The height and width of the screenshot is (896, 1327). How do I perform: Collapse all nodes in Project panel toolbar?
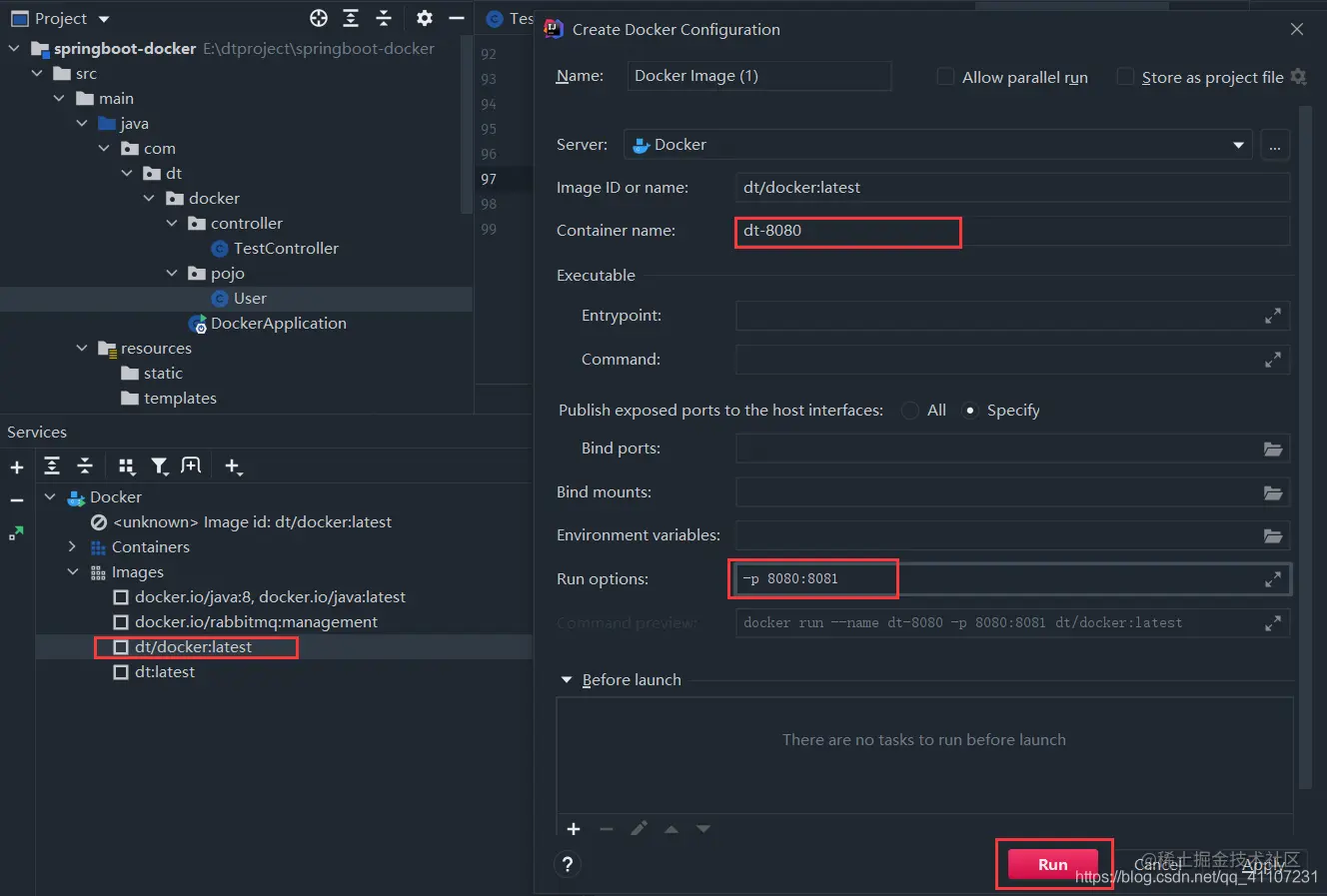(x=384, y=18)
